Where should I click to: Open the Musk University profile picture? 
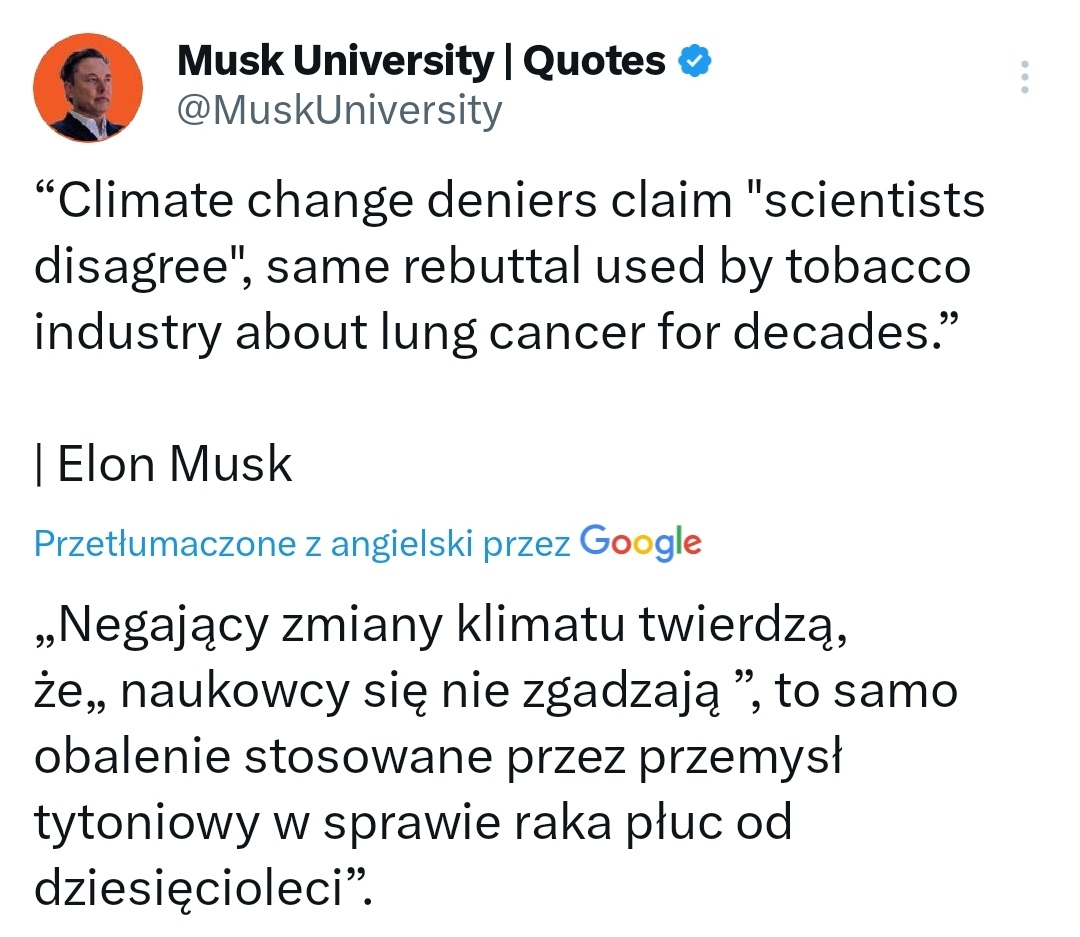(88, 88)
